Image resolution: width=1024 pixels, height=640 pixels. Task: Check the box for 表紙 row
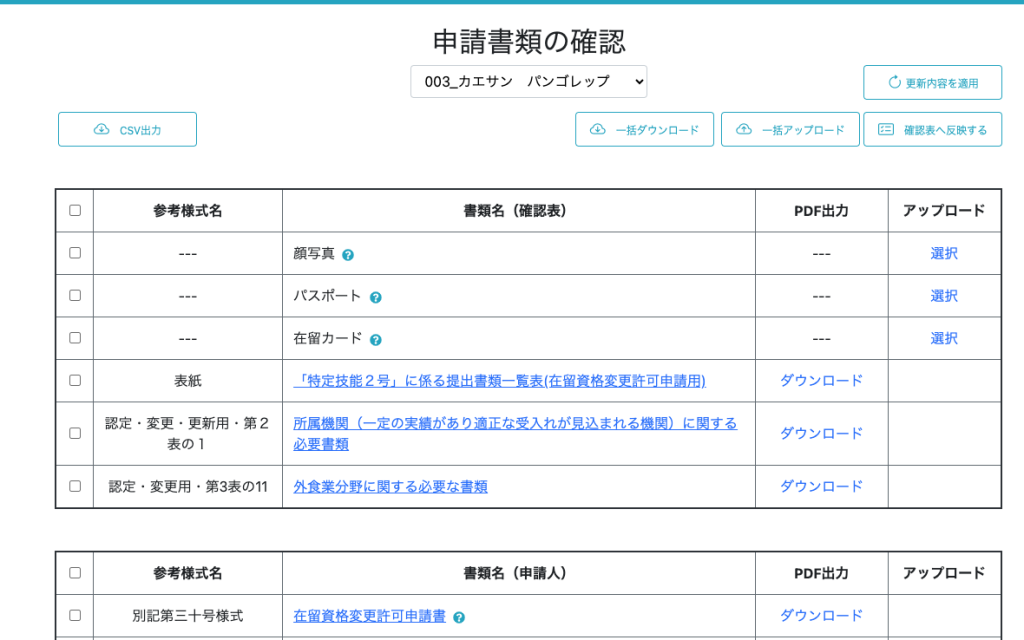(x=75, y=380)
